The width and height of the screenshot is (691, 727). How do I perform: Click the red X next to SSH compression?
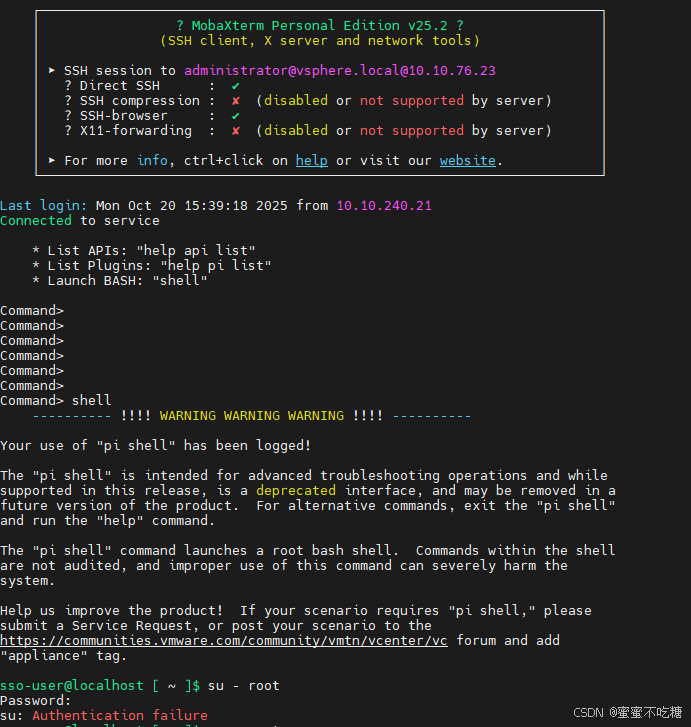tap(236, 101)
